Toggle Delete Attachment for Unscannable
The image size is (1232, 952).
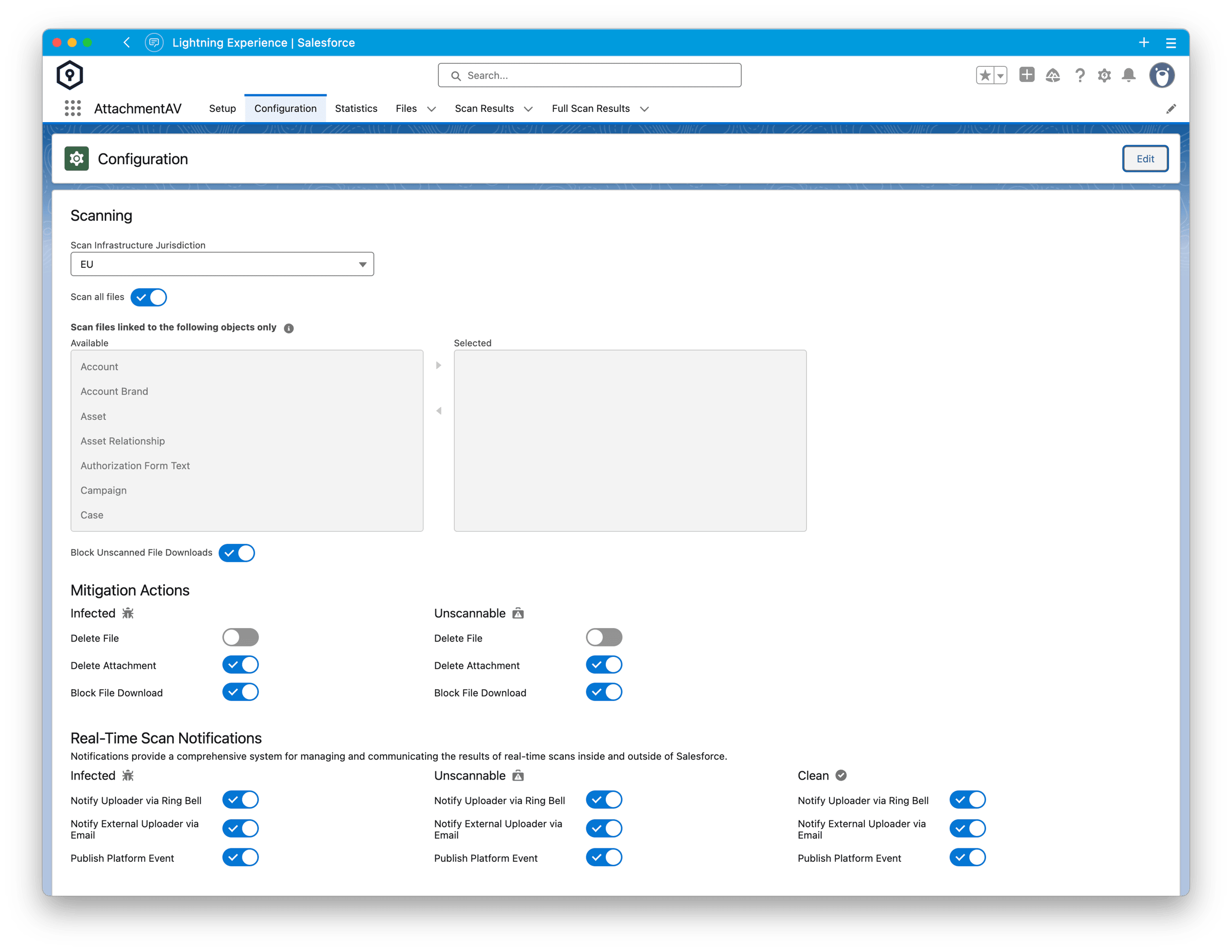[x=604, y=665]
